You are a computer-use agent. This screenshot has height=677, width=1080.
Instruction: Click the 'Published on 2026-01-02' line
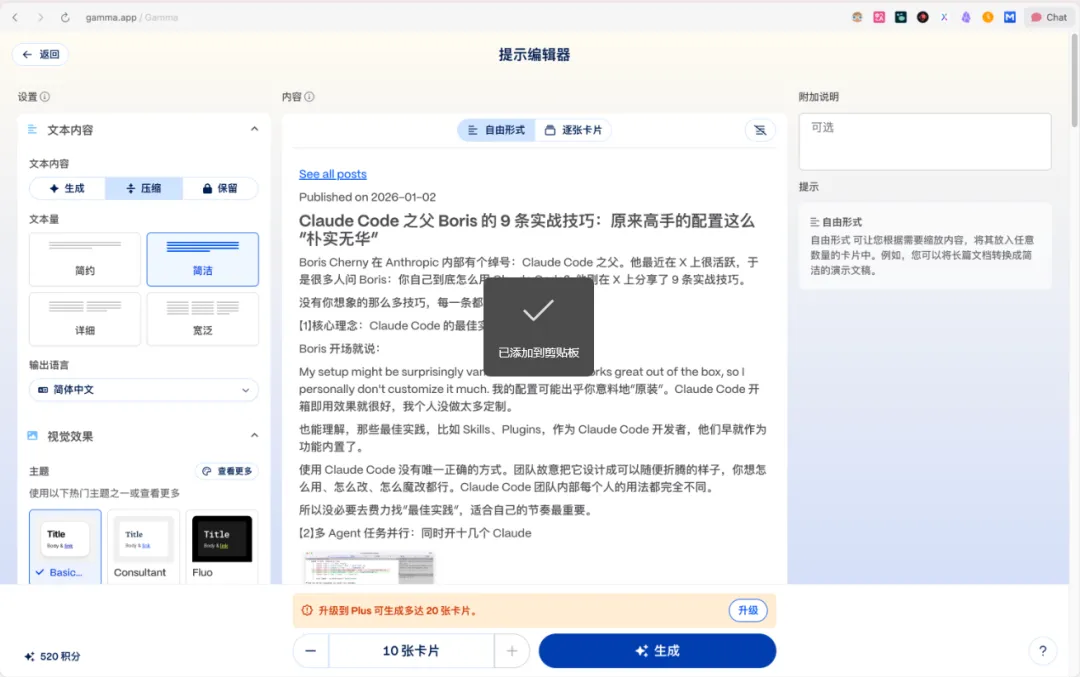click(x=367, y=197)
